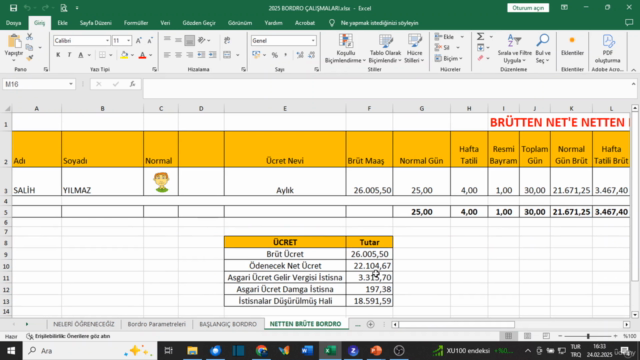640x360 pixels.
Task: Switch to Formüller tab
Action: click(x=136, y=23)
